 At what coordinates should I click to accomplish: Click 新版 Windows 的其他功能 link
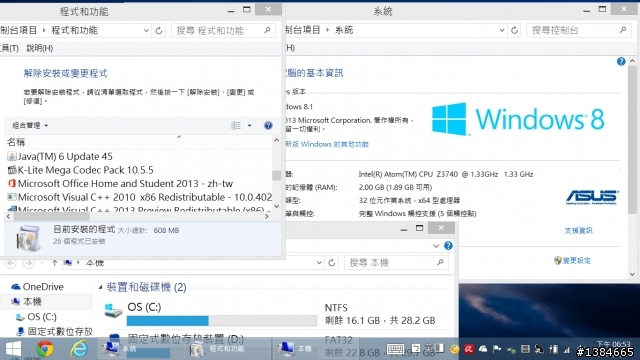[327, 144]
